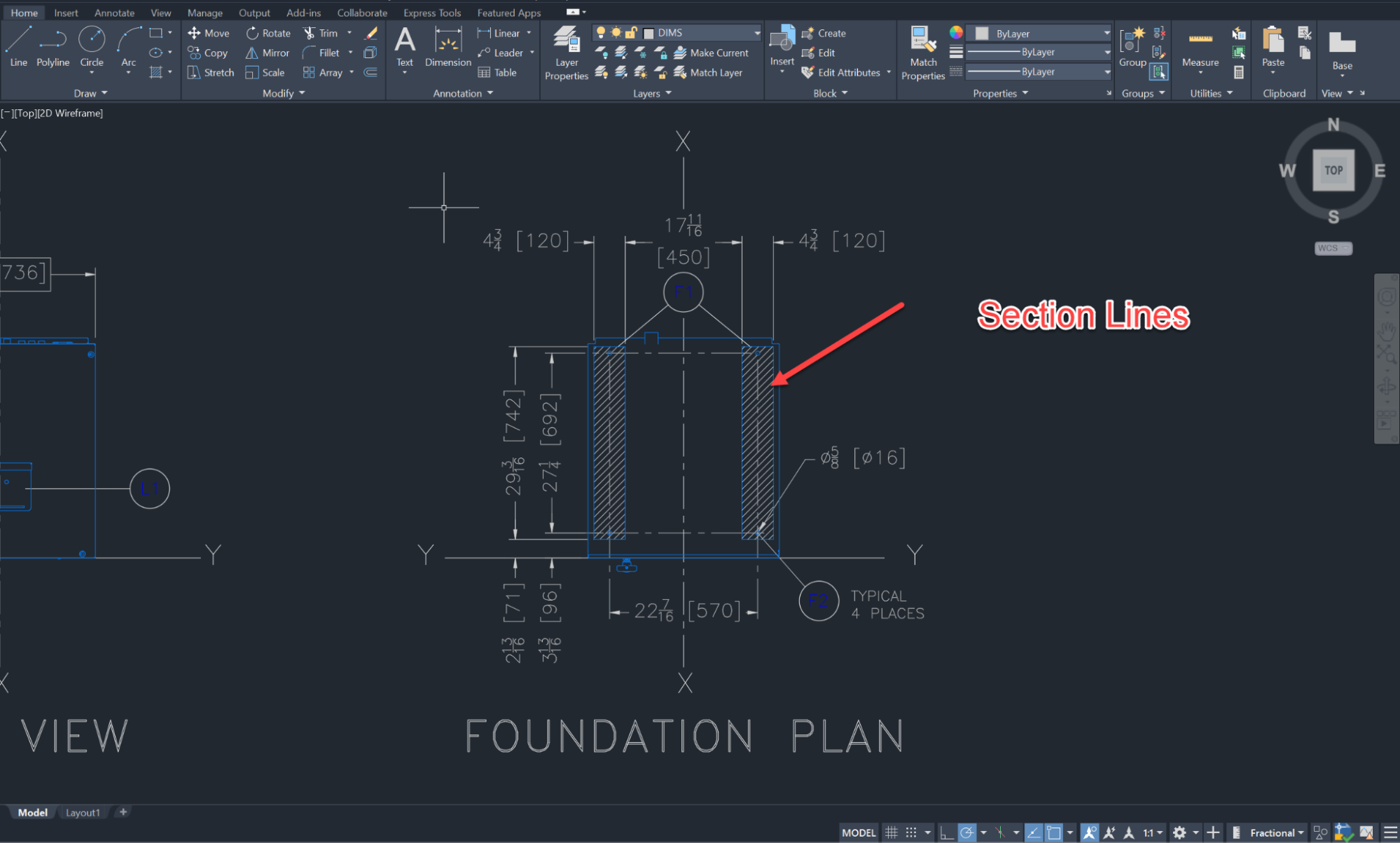The height and width of the screenshot is (843, 1400).
Task: Toggle ortho mode in status bar
Action: coord(947,832)
